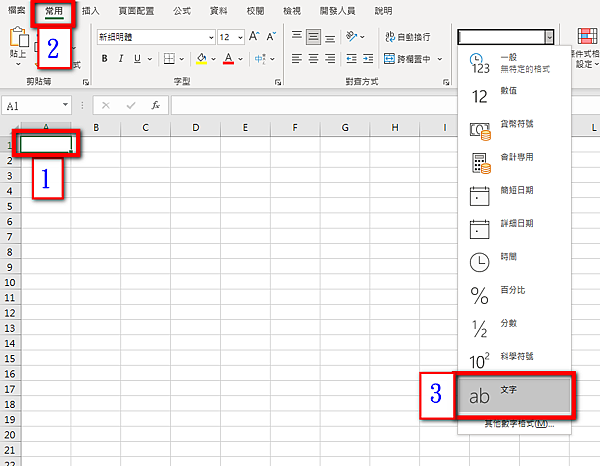Select Short Date (簡短日期) format
The height and width of the screenshot is (466, 600).
click(514, 196)
